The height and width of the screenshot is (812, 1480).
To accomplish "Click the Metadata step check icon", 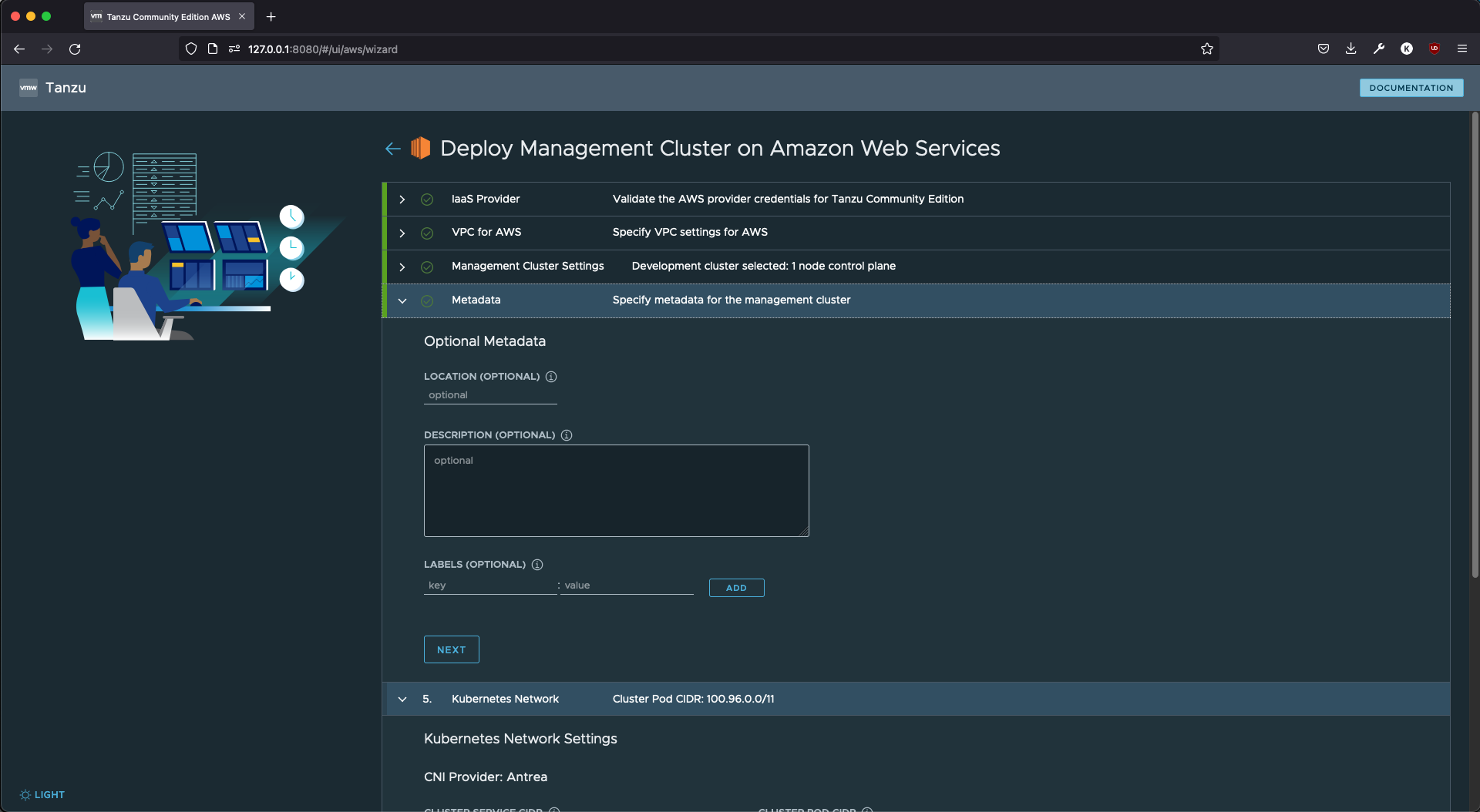I will (427, 300).
